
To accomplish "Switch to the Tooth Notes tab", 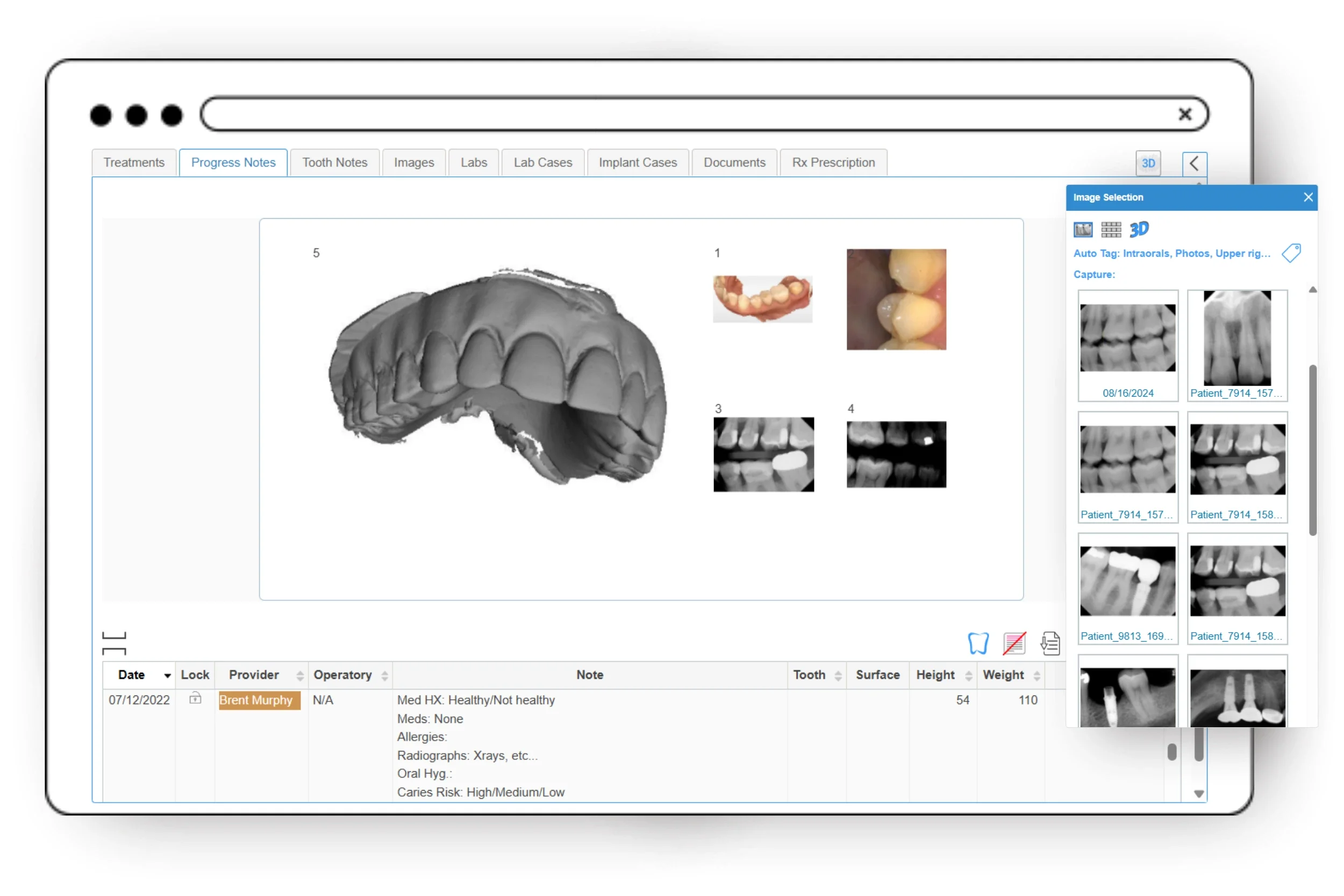I will tap(334, 163).
